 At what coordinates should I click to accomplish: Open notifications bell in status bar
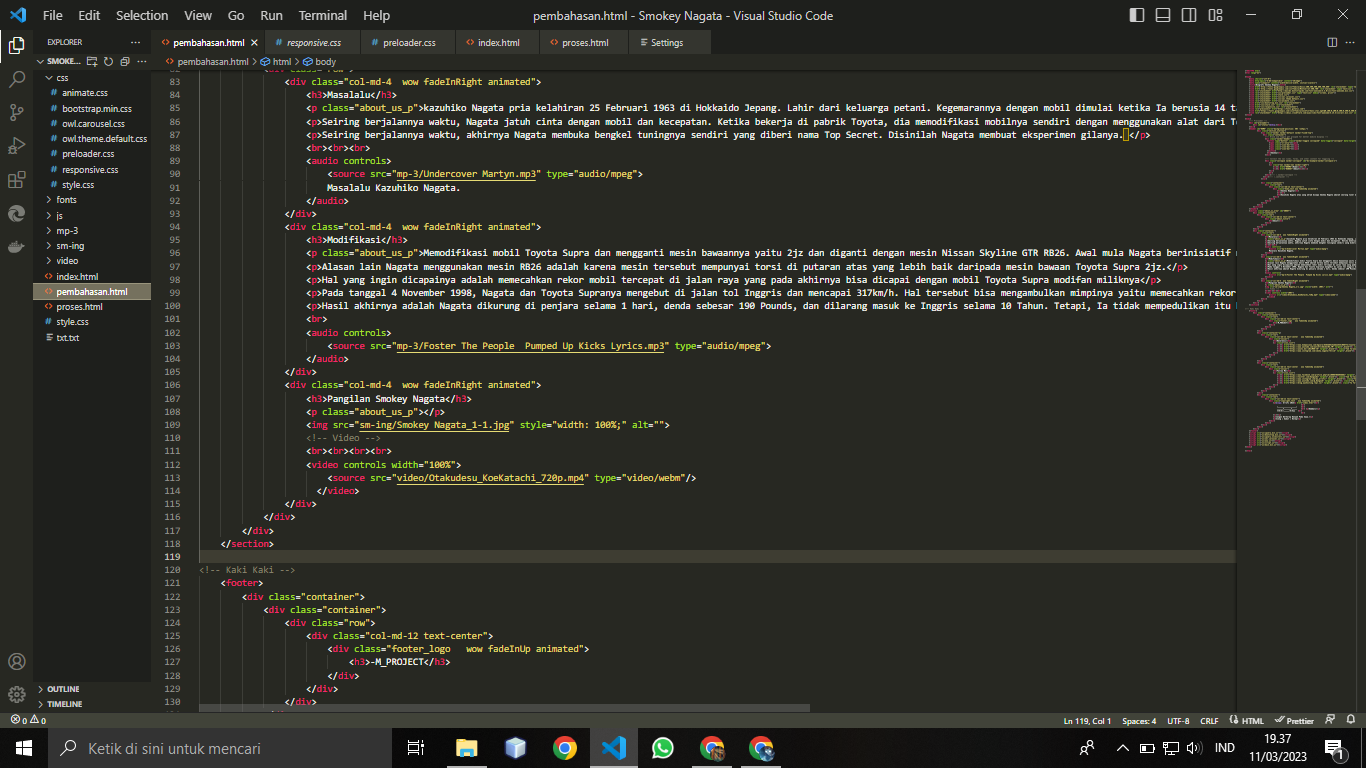pos(1351,720)
